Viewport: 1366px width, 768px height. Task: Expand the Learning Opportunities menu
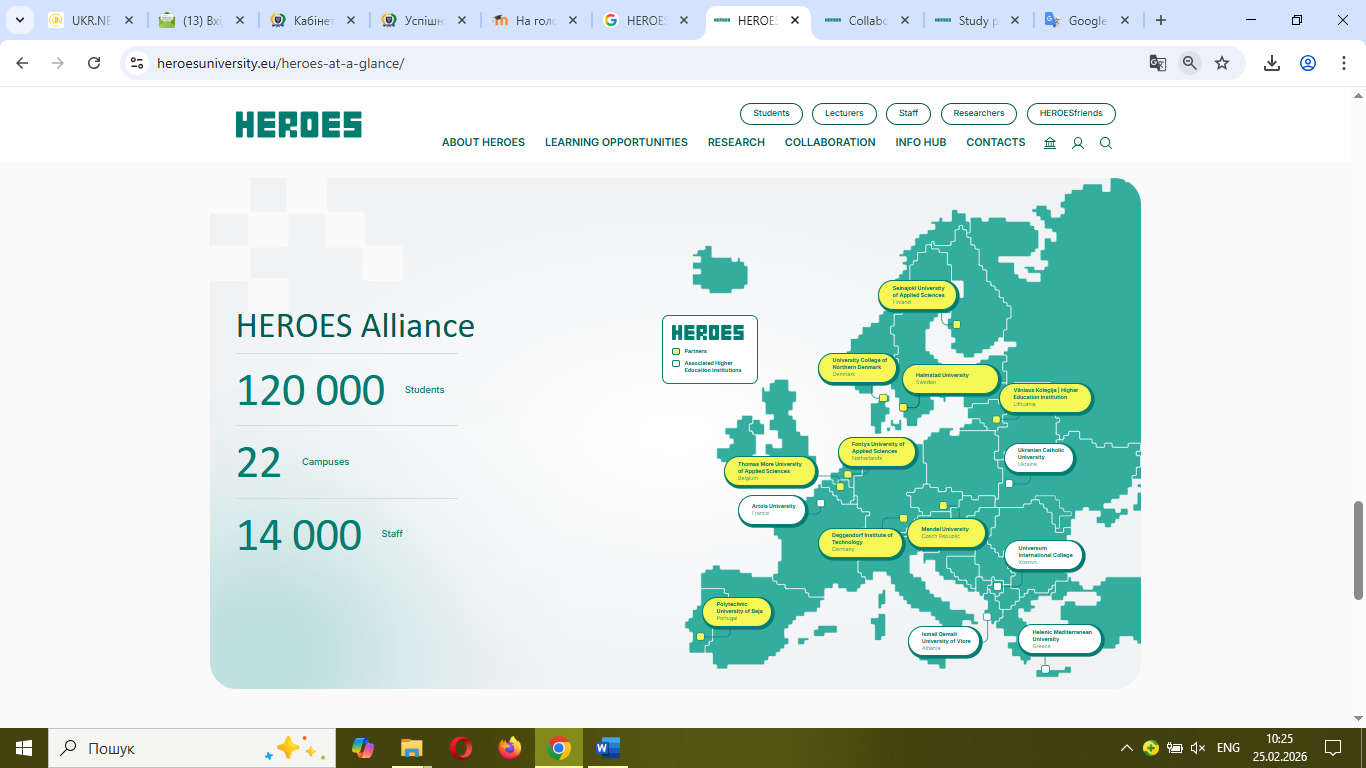(616, 143)
